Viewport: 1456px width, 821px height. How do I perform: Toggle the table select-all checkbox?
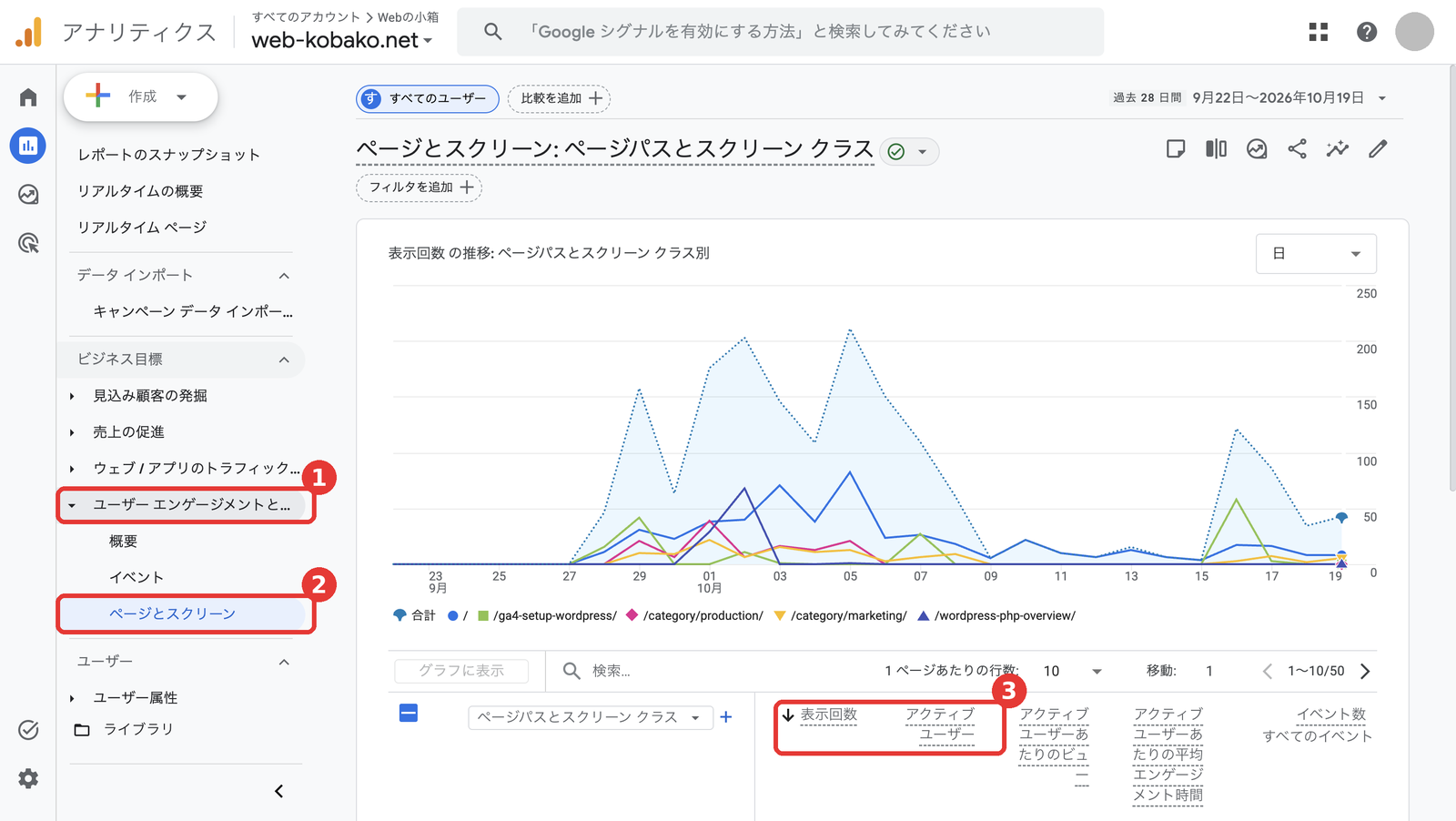(x=409, y=714)
